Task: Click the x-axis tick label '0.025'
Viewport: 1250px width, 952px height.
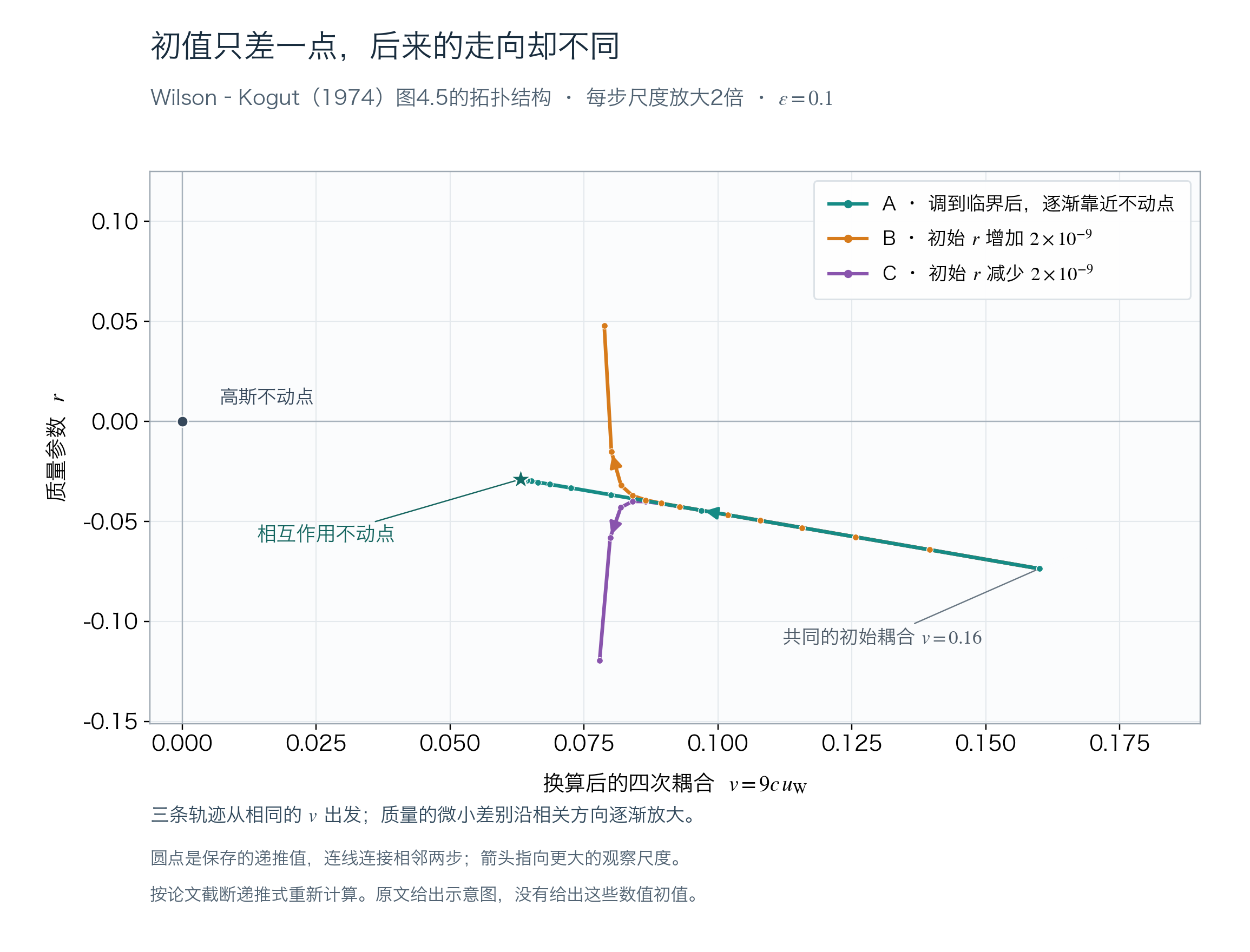Action: click(316, 743)
